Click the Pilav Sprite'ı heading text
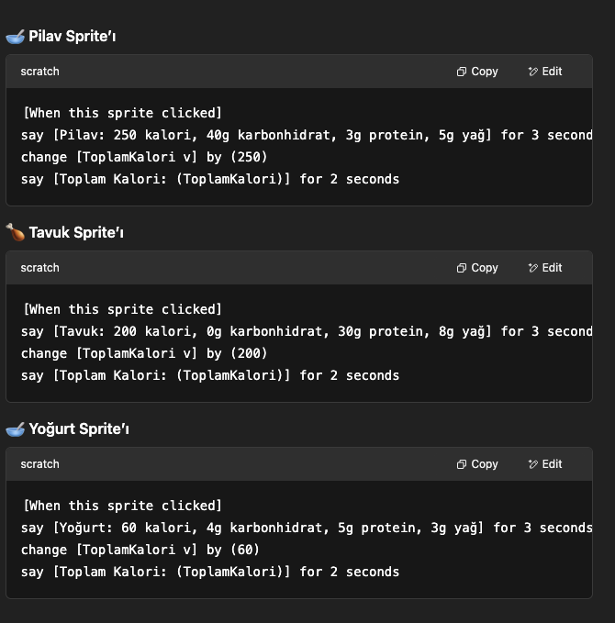This screenshot has width=616, height=625. coord(79,36)
